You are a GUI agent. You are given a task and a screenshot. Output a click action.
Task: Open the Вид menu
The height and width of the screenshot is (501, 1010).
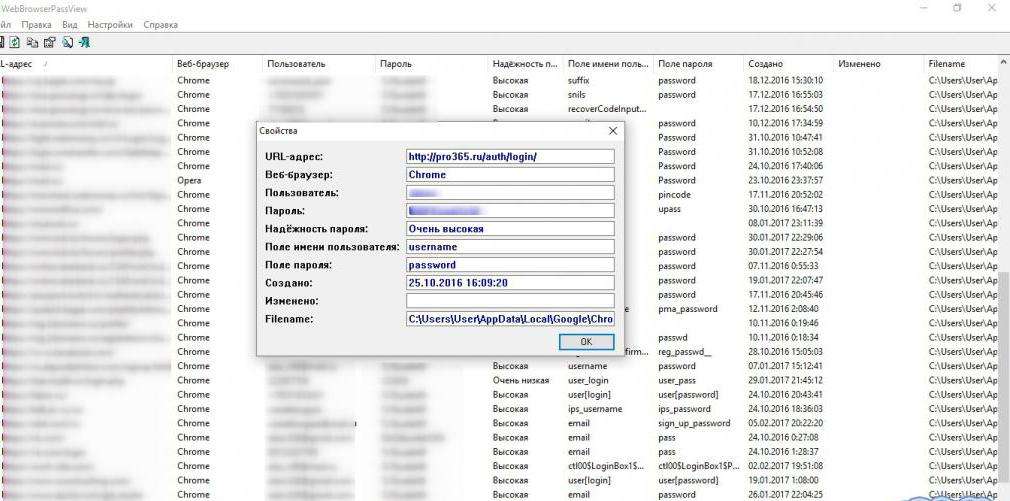pyautogui.click(x=70, y=24)
